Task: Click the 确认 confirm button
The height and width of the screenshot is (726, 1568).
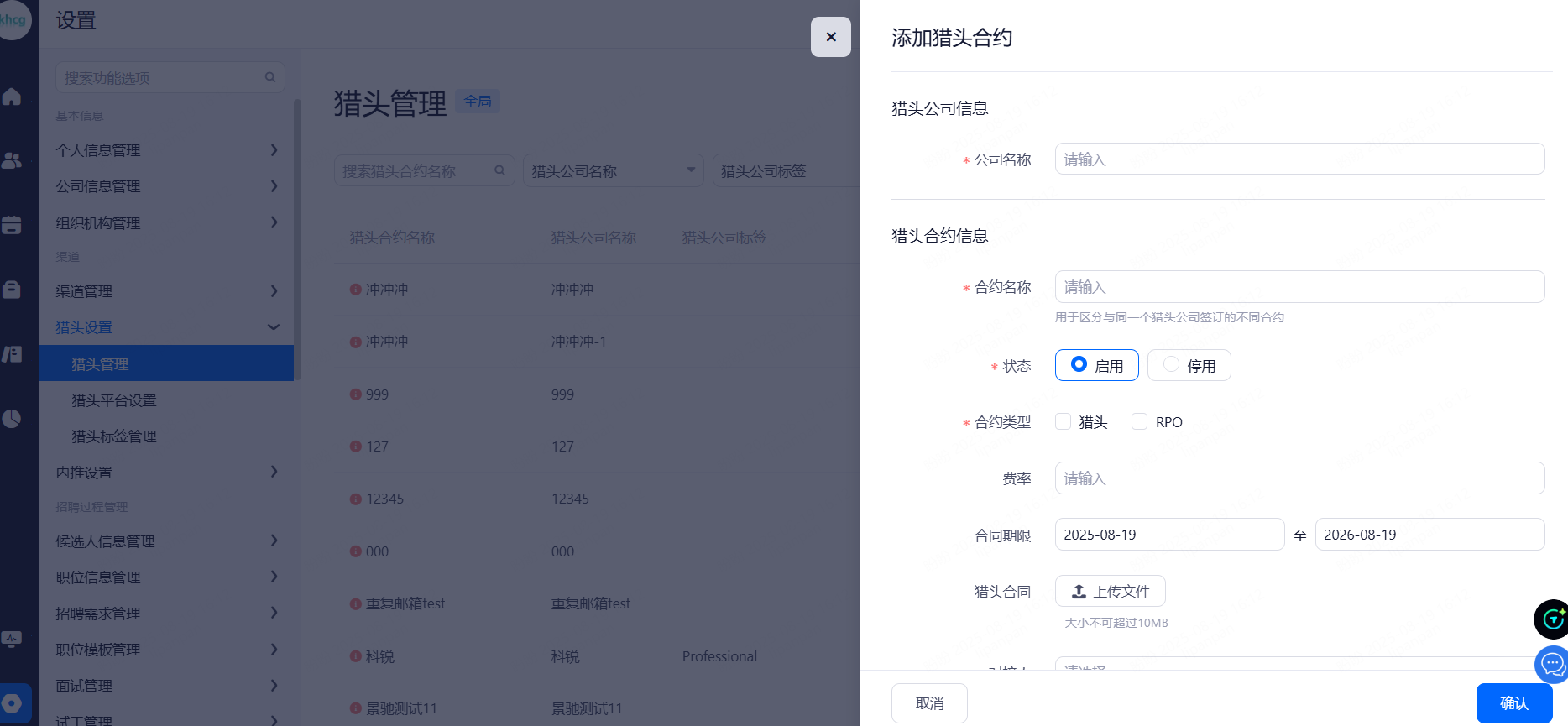Action: (x=1513, y=703)
